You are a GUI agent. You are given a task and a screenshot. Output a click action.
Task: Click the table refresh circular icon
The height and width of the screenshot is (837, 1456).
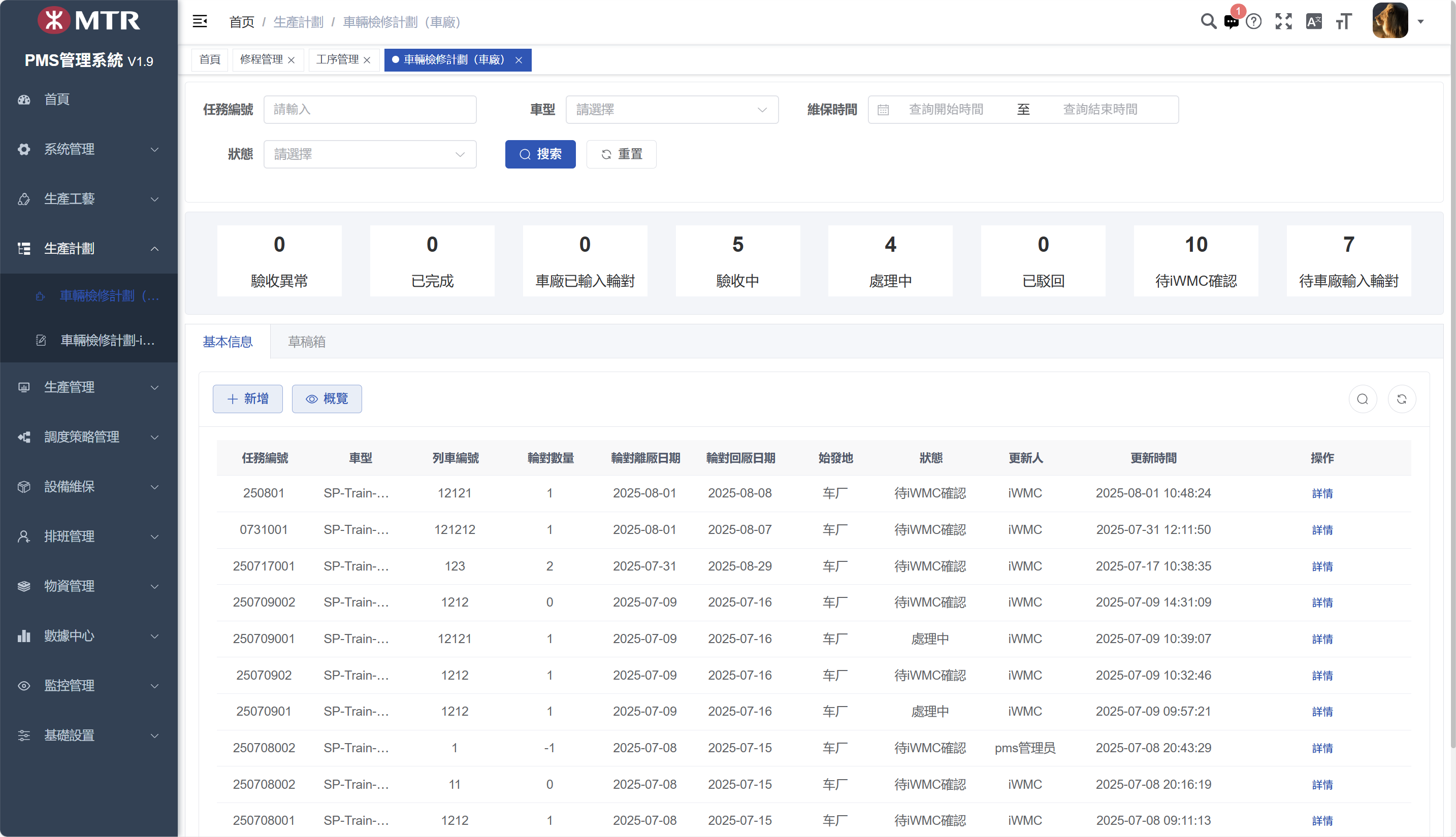(x=1401, y=399)
